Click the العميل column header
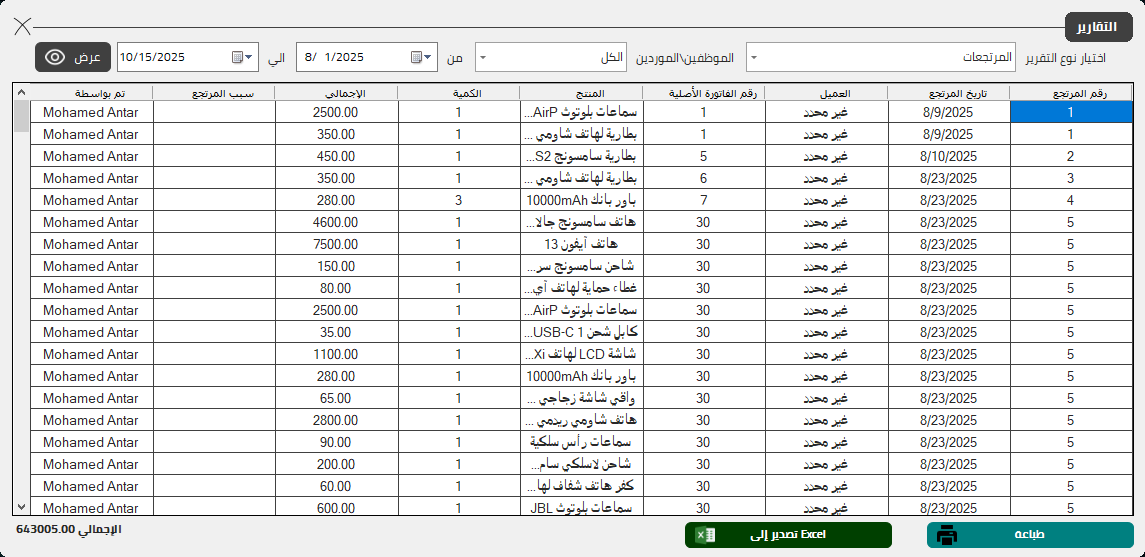The width and height of the screenshot is (1145, 557). (827, 93)
